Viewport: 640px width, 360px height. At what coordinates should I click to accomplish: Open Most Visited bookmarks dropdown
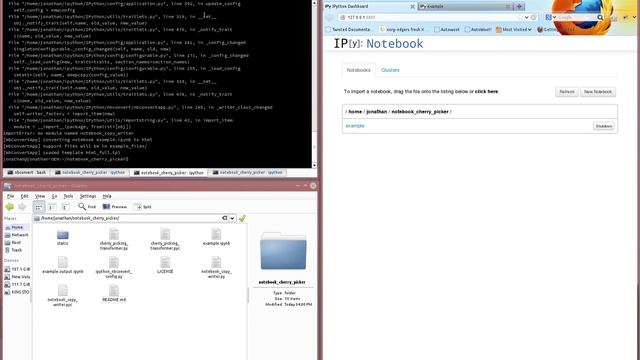click(x=513, y=30)
